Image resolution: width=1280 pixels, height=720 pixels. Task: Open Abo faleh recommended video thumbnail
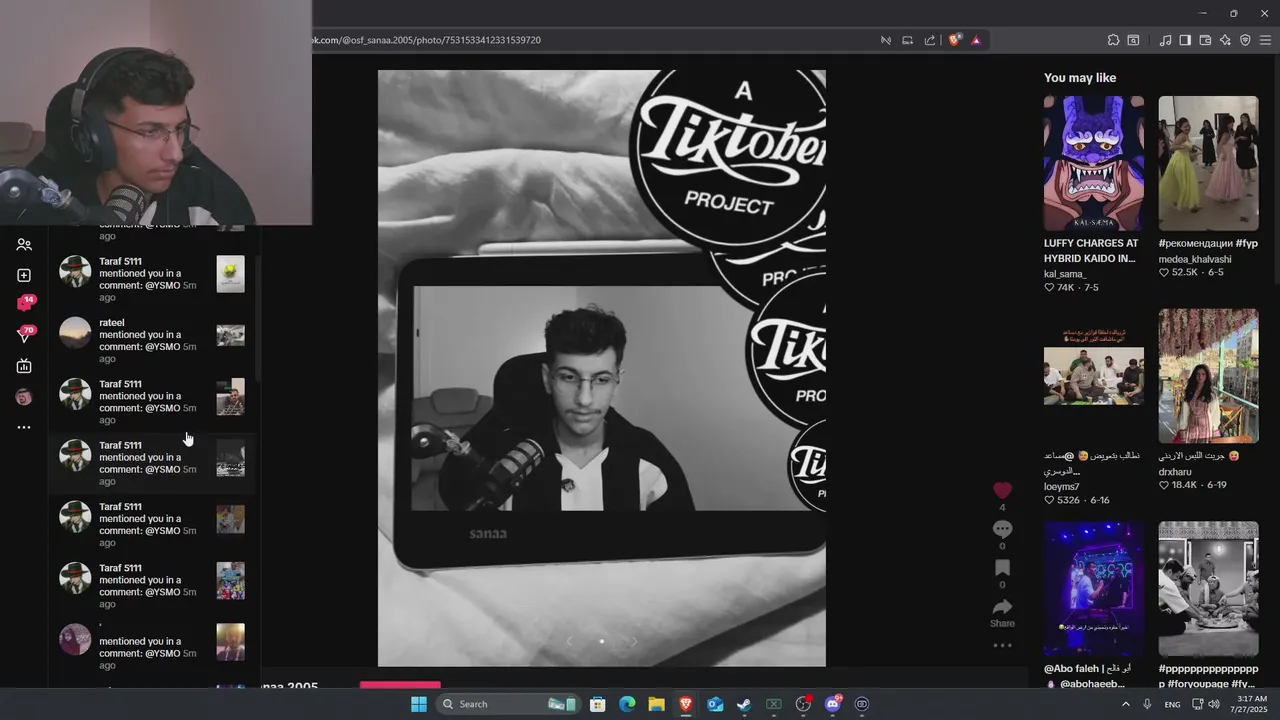coord(1094,588)
